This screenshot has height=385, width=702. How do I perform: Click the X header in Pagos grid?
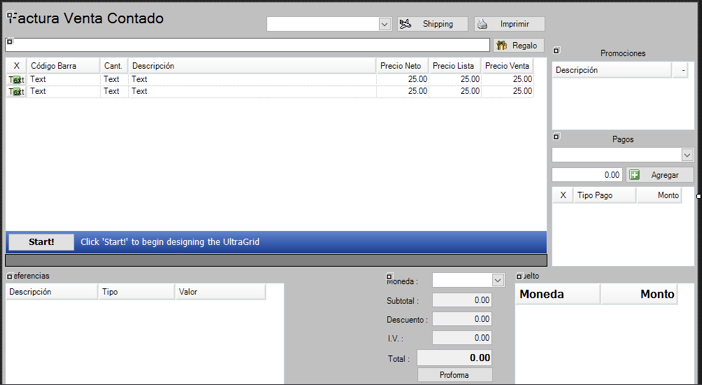(x=563, y=195)
